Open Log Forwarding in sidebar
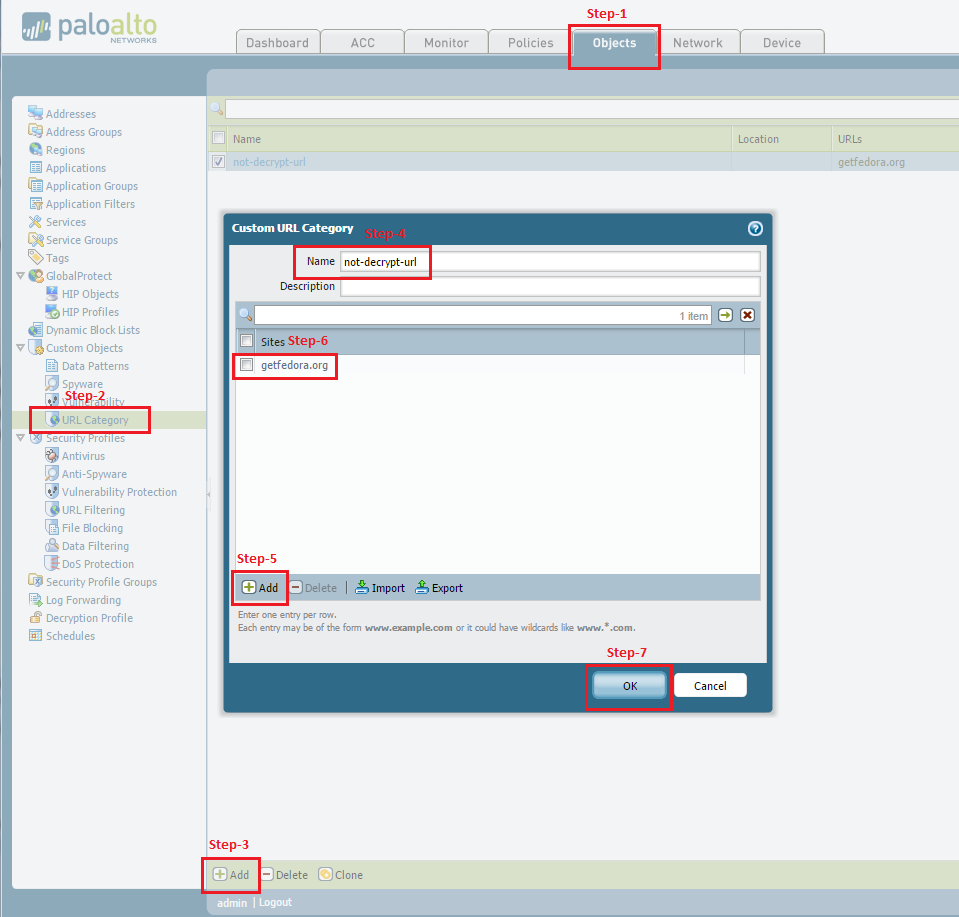This screenshot has width=959, height=917. tap(83, 600)
